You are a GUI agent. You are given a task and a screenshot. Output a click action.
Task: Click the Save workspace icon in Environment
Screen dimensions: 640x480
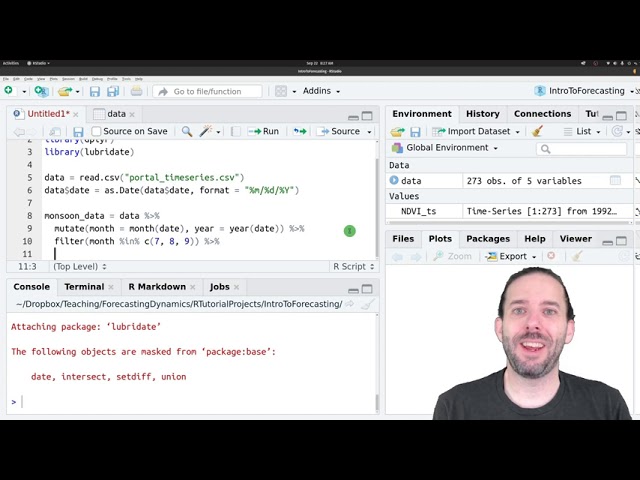coord(415,131)
